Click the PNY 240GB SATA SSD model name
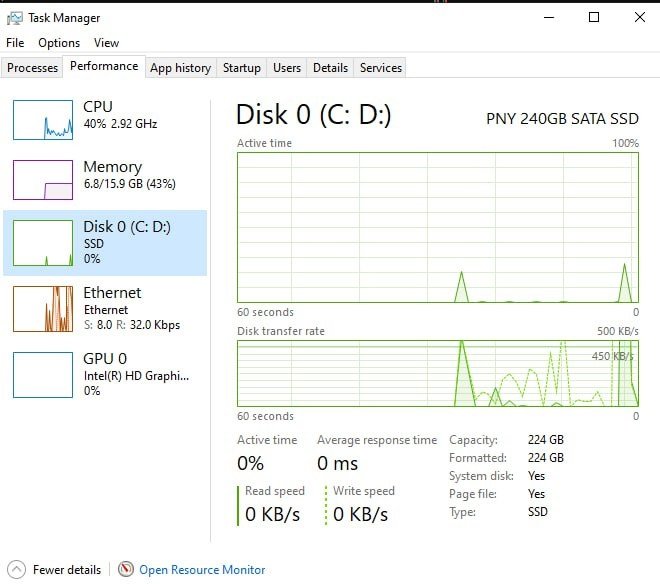 (562, 119)
